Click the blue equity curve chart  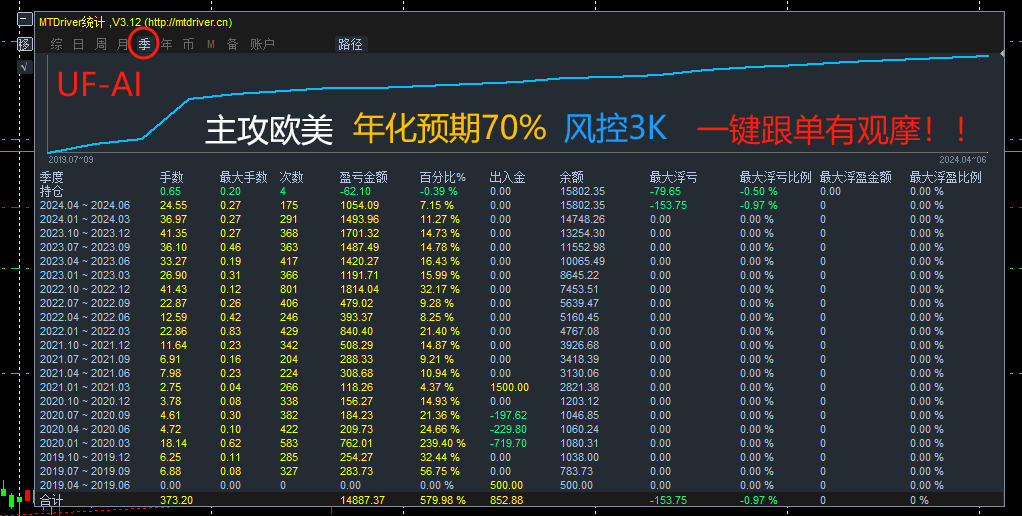[518, 104]
